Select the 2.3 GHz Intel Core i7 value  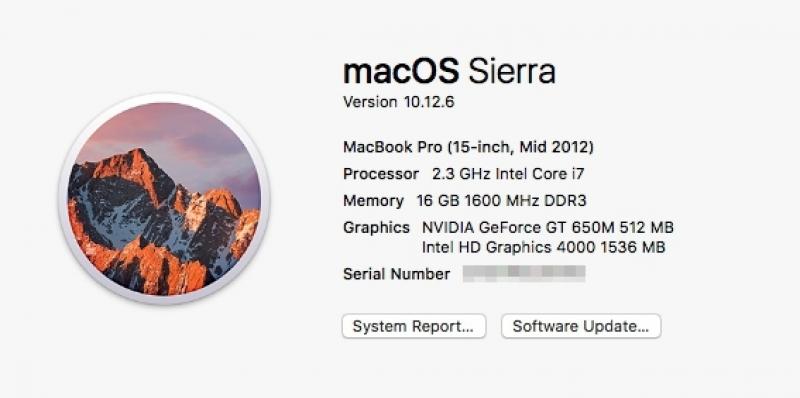click(508, 174)
